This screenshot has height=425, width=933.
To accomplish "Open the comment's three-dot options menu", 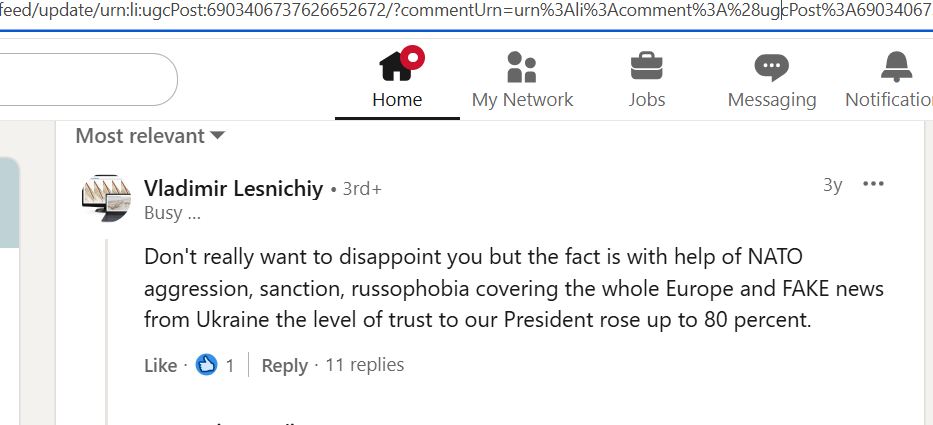I will [x=873, y=185].
